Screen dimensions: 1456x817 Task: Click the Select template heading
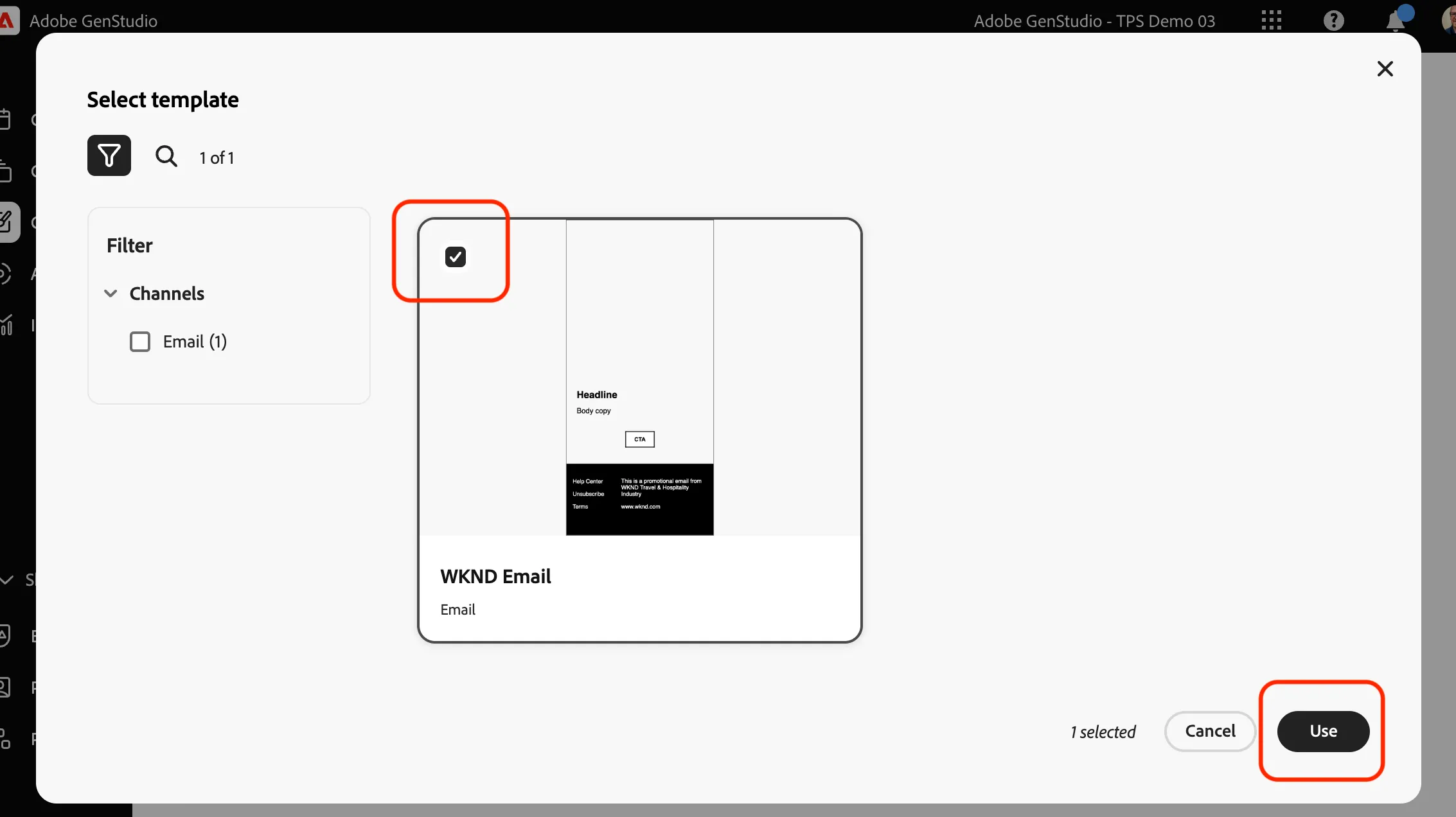coord(163,100)
